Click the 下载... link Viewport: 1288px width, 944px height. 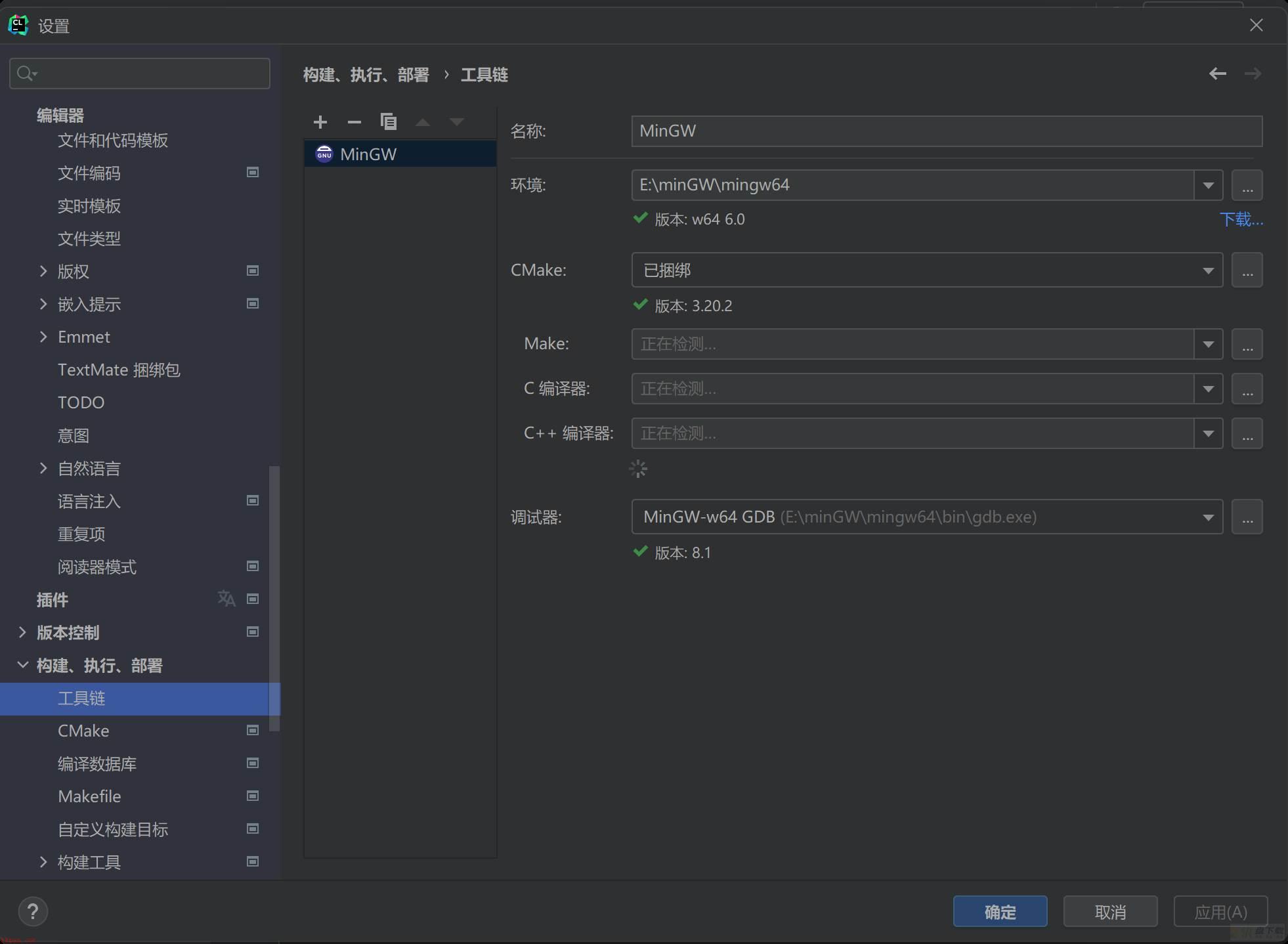coord(1241,219)
